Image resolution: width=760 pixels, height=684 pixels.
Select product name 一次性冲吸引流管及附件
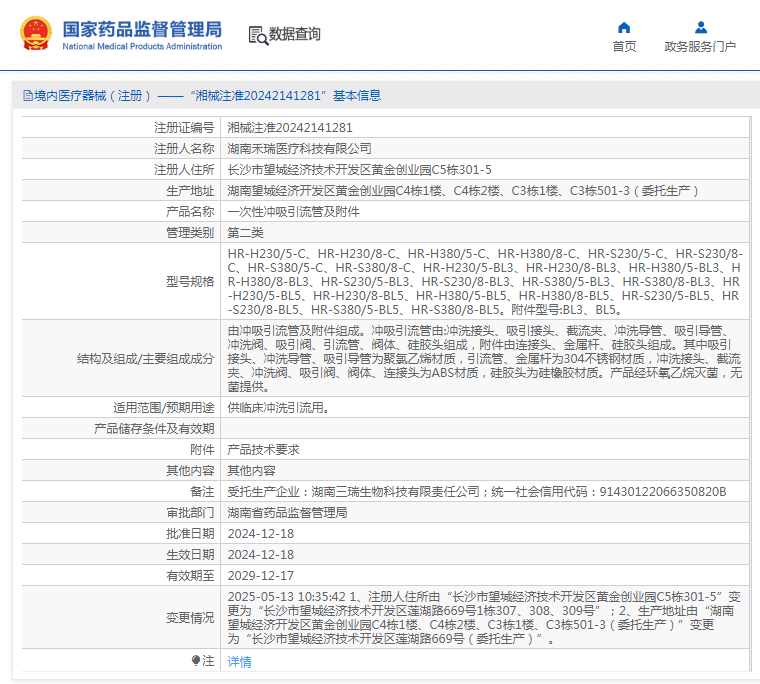coord(293,212)
